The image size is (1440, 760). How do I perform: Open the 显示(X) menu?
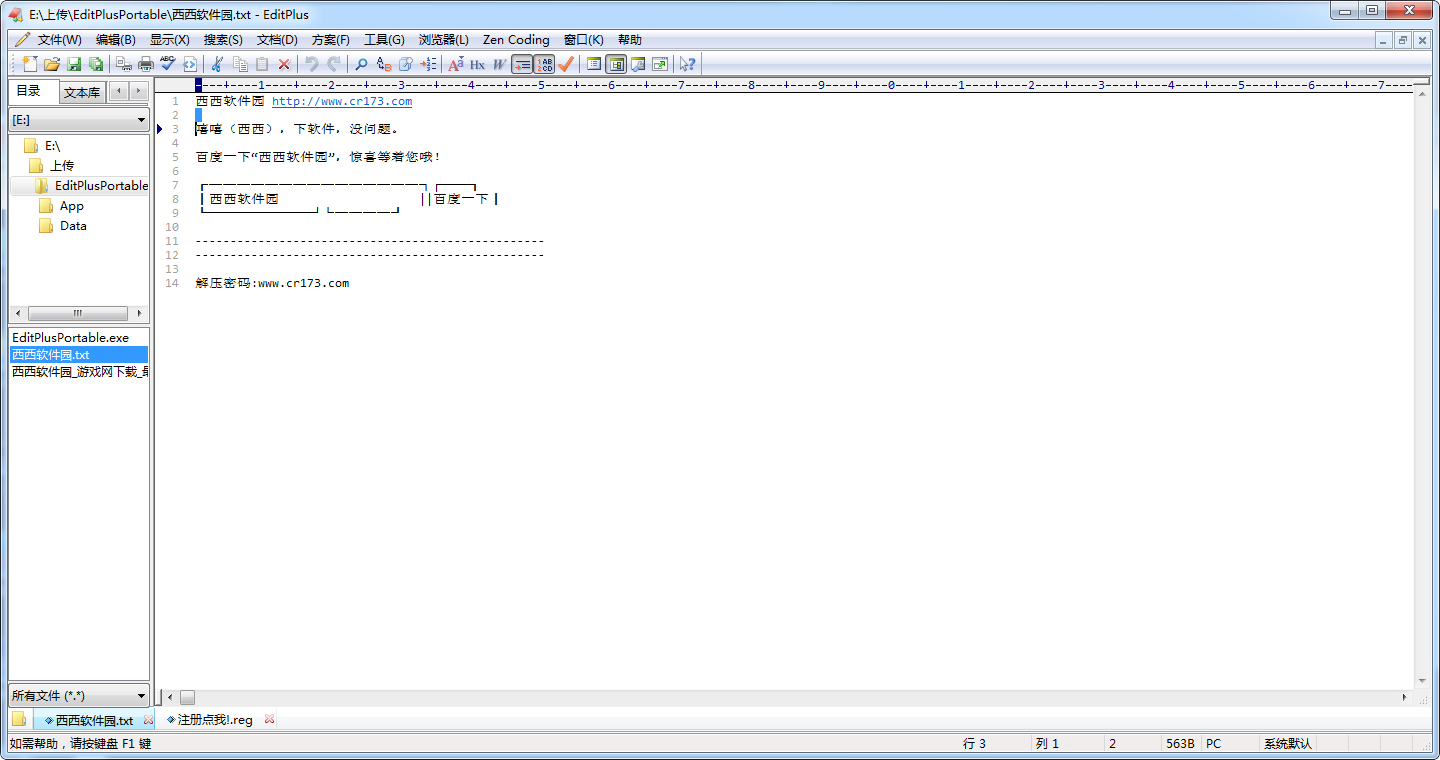pos(170,40)
